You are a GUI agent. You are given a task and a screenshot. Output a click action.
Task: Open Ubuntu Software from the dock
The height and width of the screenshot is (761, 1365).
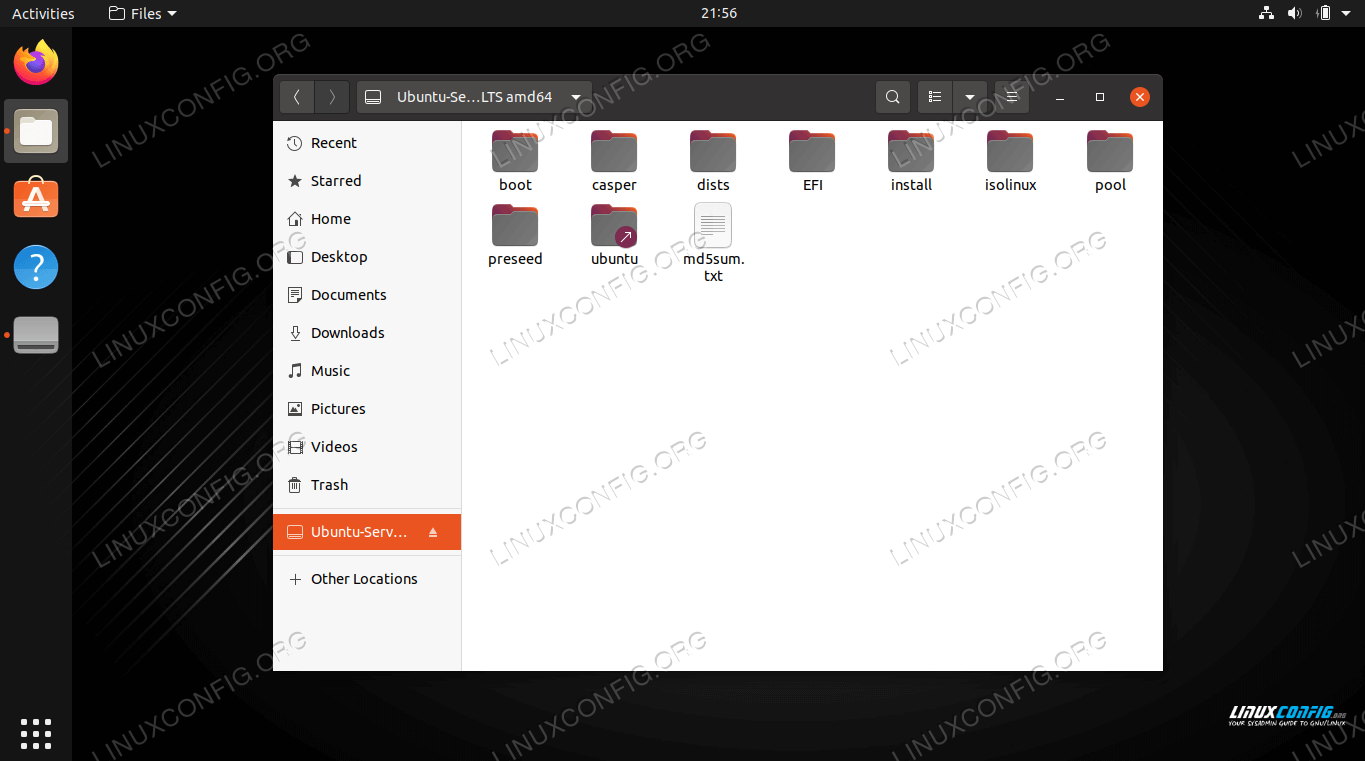click(x=36, y=199)
